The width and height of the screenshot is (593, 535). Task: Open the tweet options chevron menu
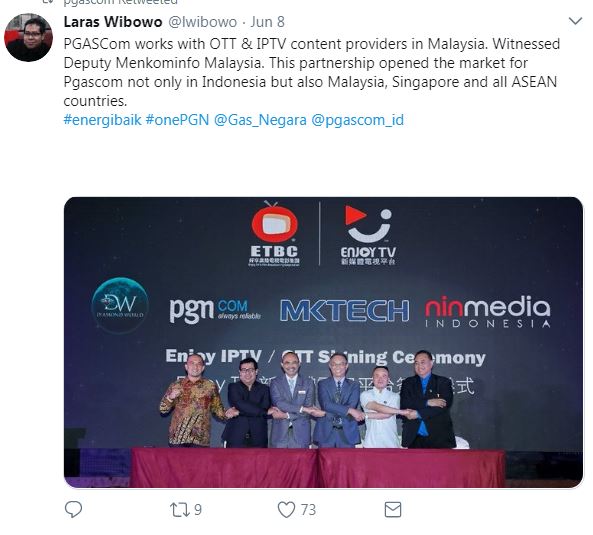point(575,21)
